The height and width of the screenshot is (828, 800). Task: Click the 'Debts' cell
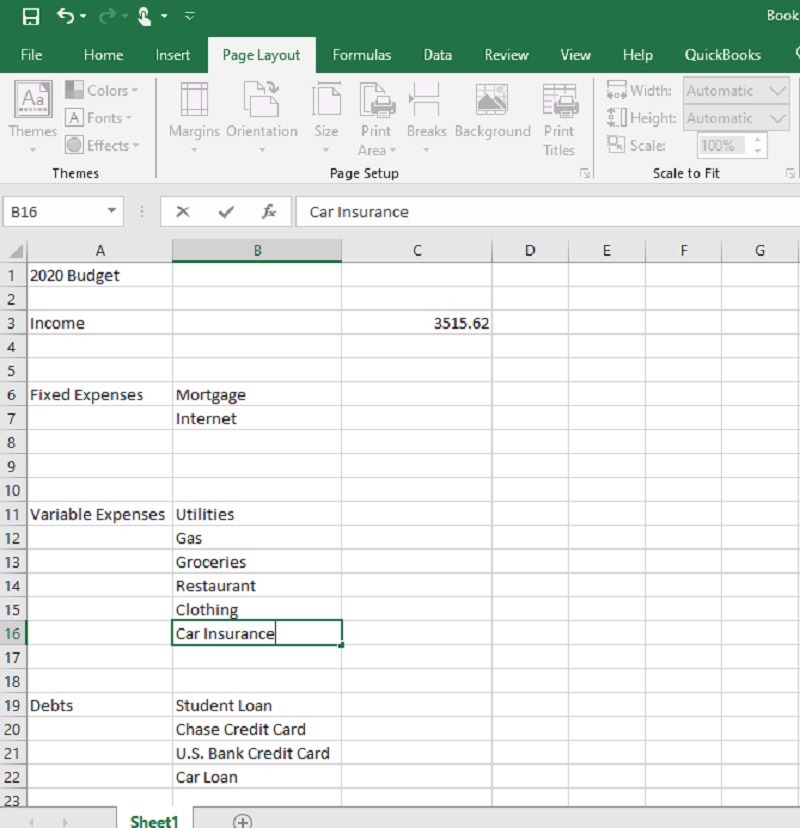100,705
